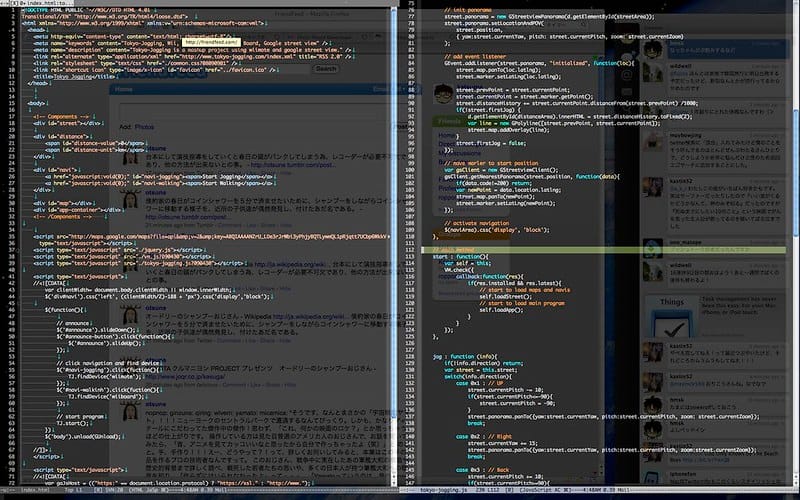The width and height of the screenshot is (800, 500).
Task: Open the otsune.tumblr.com/post link in the first FriendFeed entry
Action: click(x=293, y=165)
